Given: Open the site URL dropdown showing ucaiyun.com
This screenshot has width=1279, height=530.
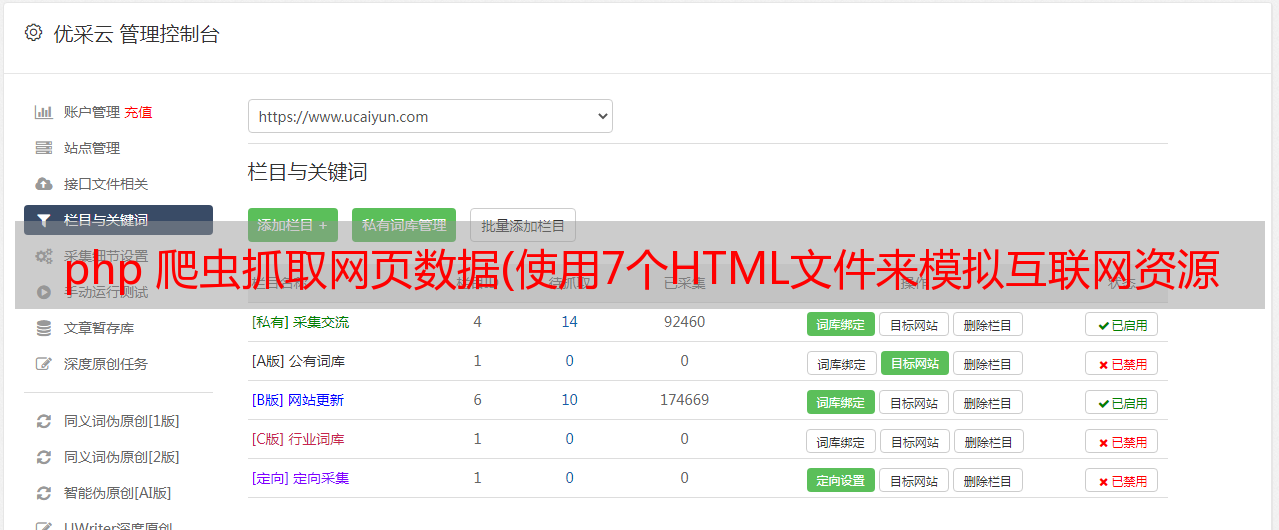Looking at the screenshot, I should click(430, 116).
